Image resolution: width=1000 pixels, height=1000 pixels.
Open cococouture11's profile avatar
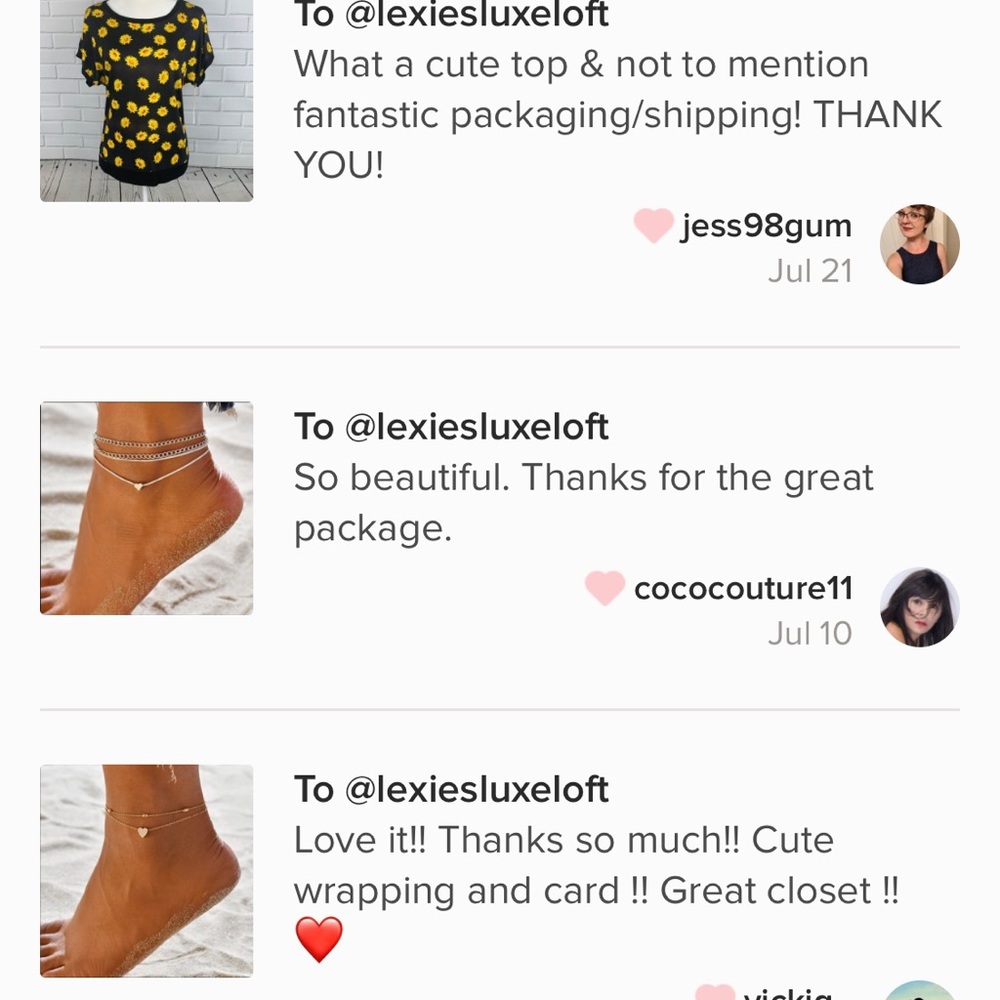click(920, 607)
